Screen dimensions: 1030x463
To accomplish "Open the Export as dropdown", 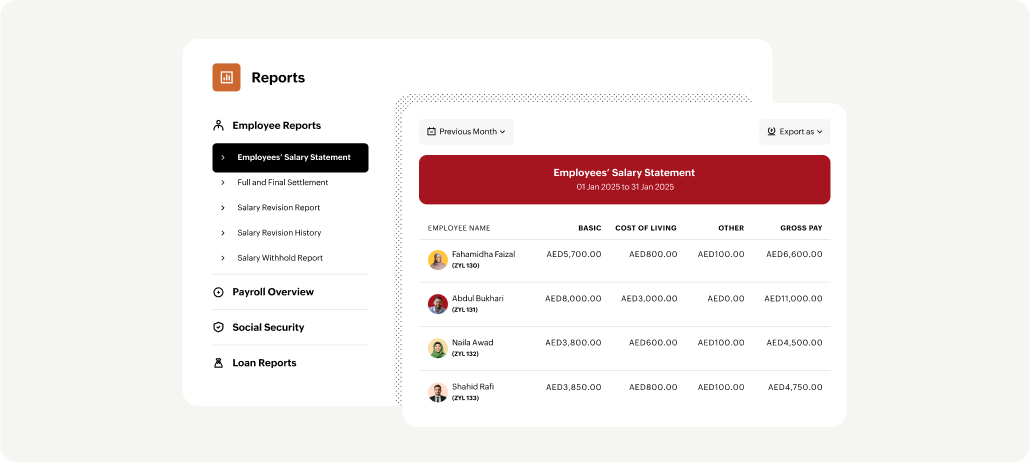I will pos(794,132).
